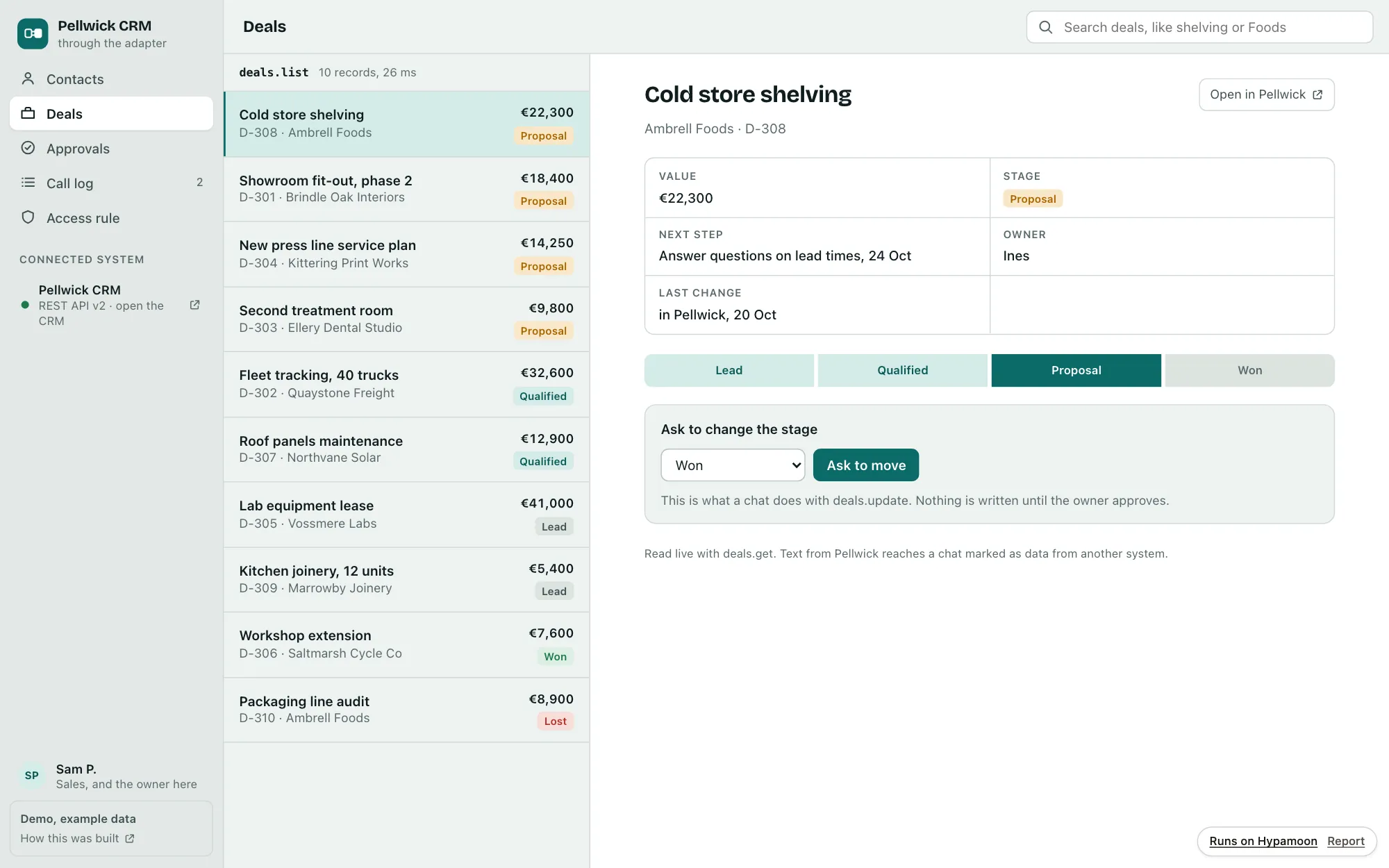Click the Sam P. user name

click(76, 769)
